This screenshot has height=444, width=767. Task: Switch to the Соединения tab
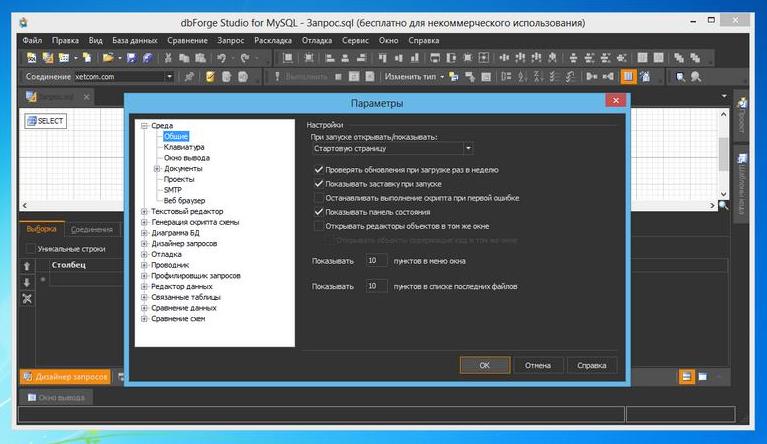(91, 229)
